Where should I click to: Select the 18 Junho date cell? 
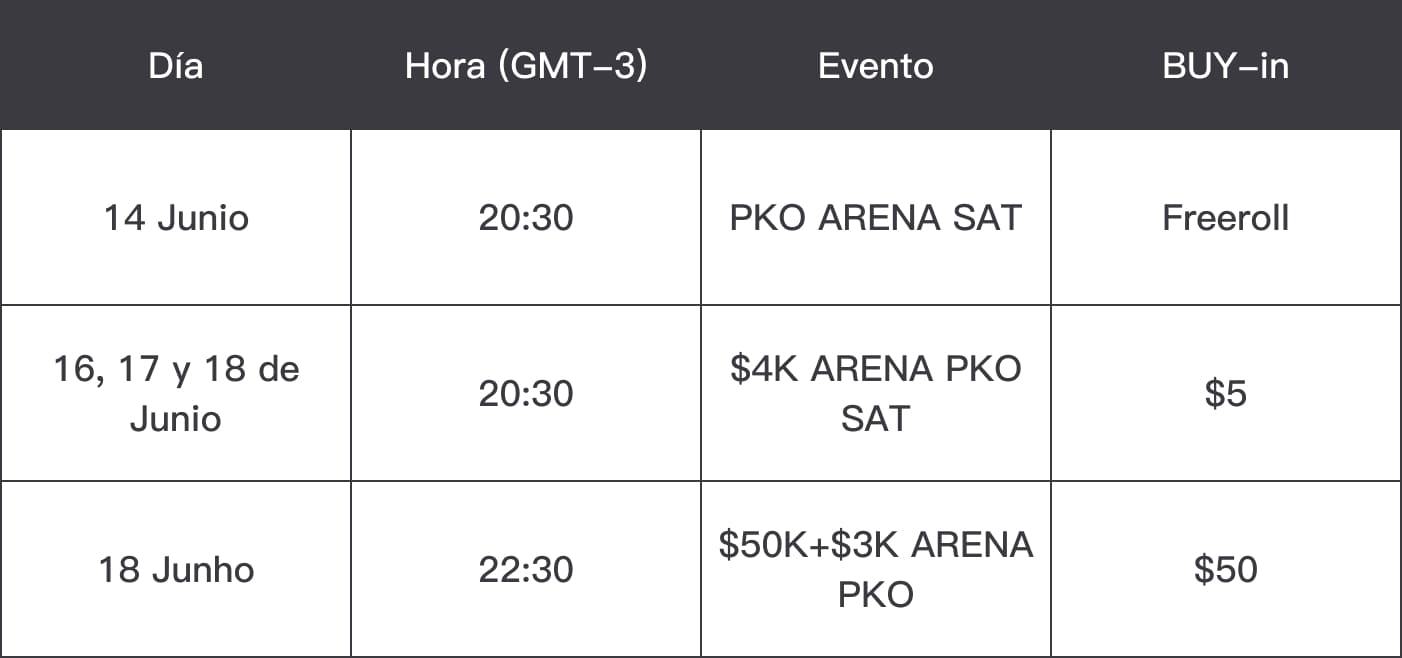point(176,570)
